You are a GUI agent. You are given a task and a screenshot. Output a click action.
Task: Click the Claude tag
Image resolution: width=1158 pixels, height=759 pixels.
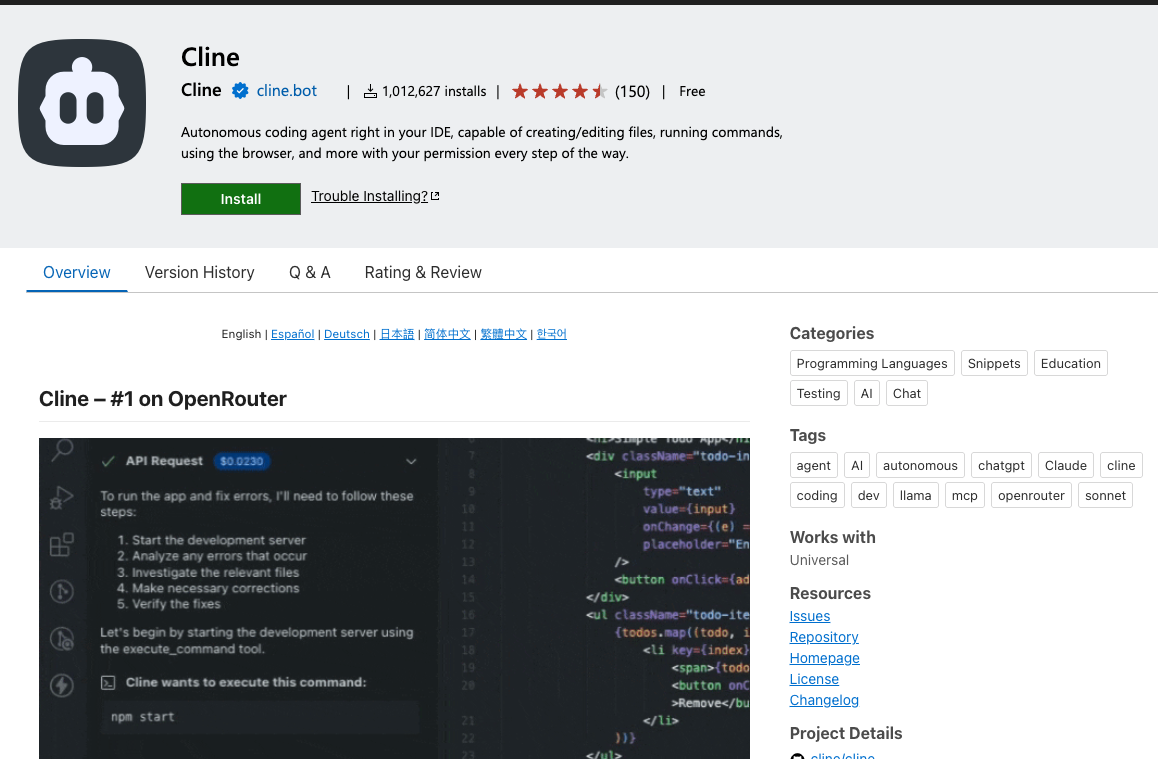[x=1066, y=466]
